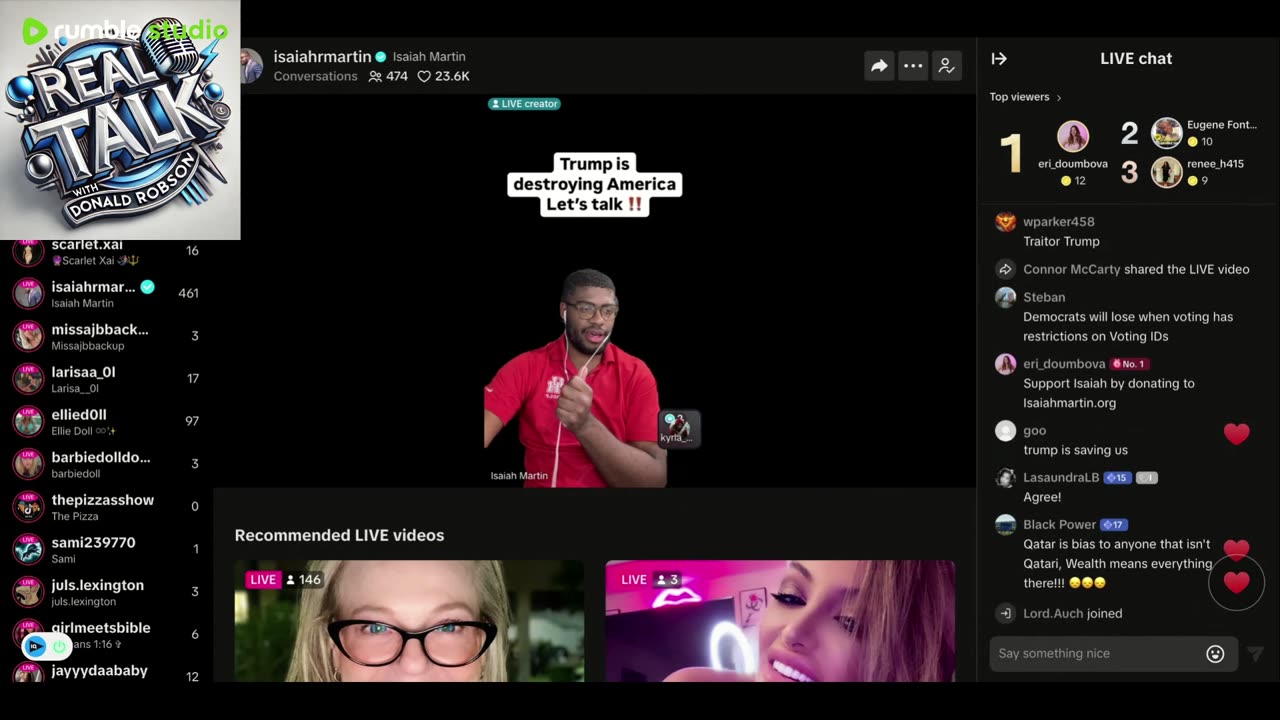The width and height of the screenshot is (1280, 720).
Task: Open recommended LIVE video with 3 viewers
Action: [x=780, y=621]
